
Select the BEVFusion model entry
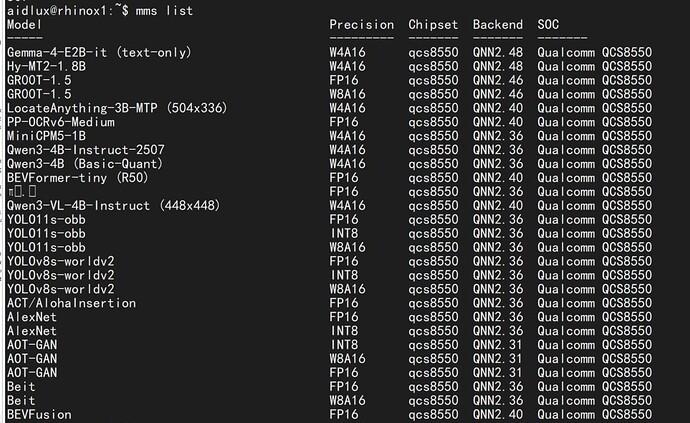point(39,415)
